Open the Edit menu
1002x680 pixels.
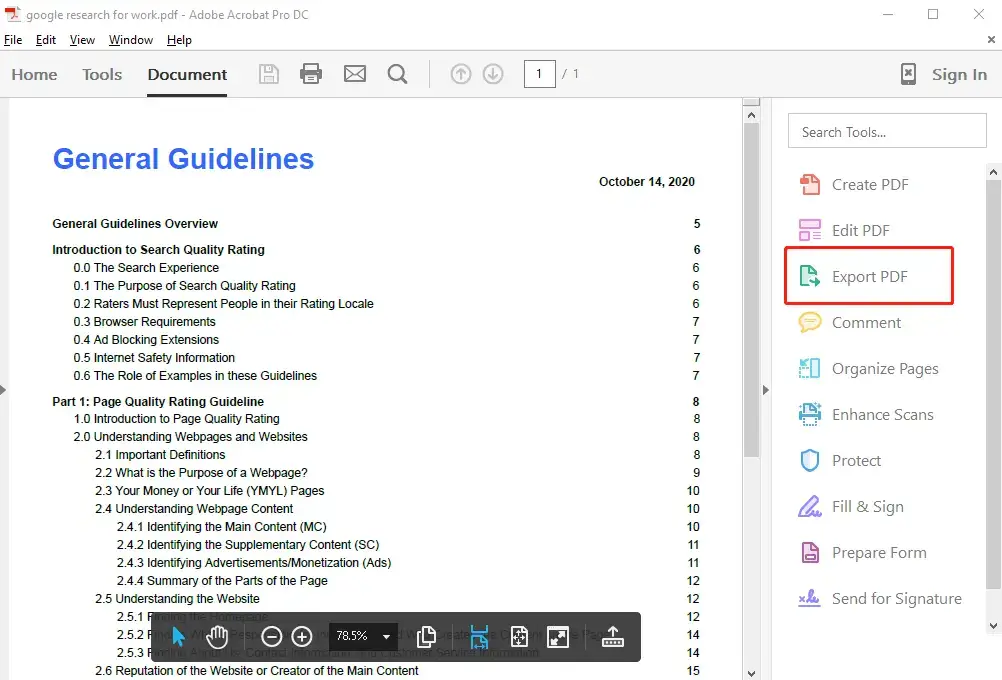[x=46, y=40]
